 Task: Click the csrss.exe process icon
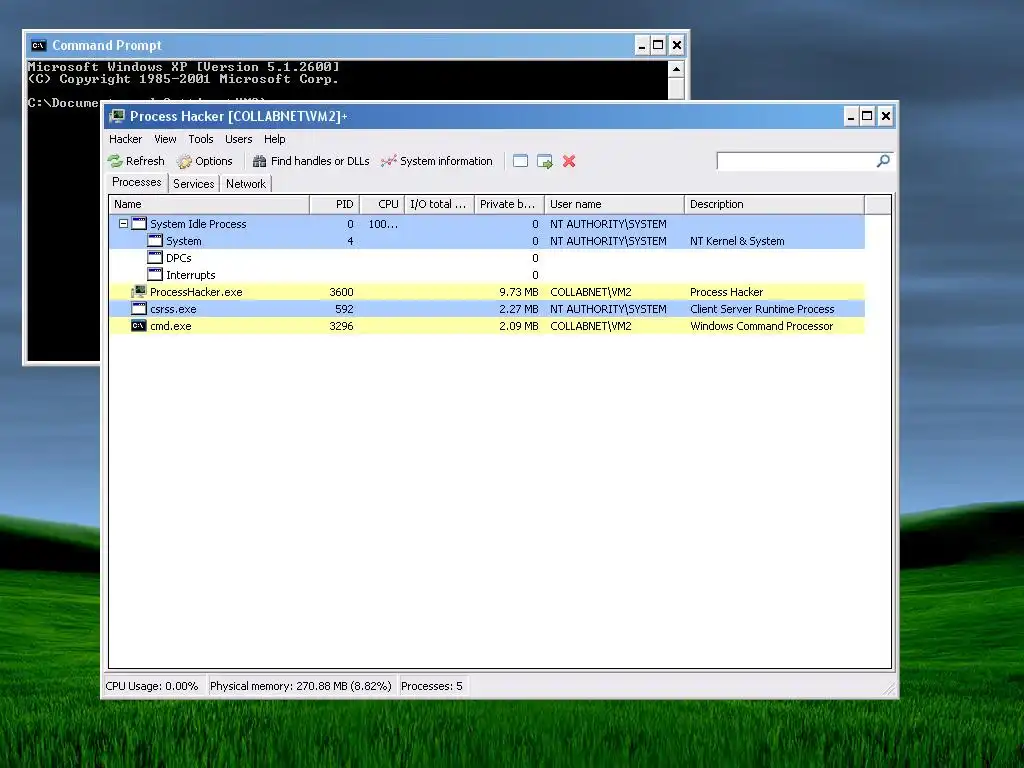tap(138, 309)
